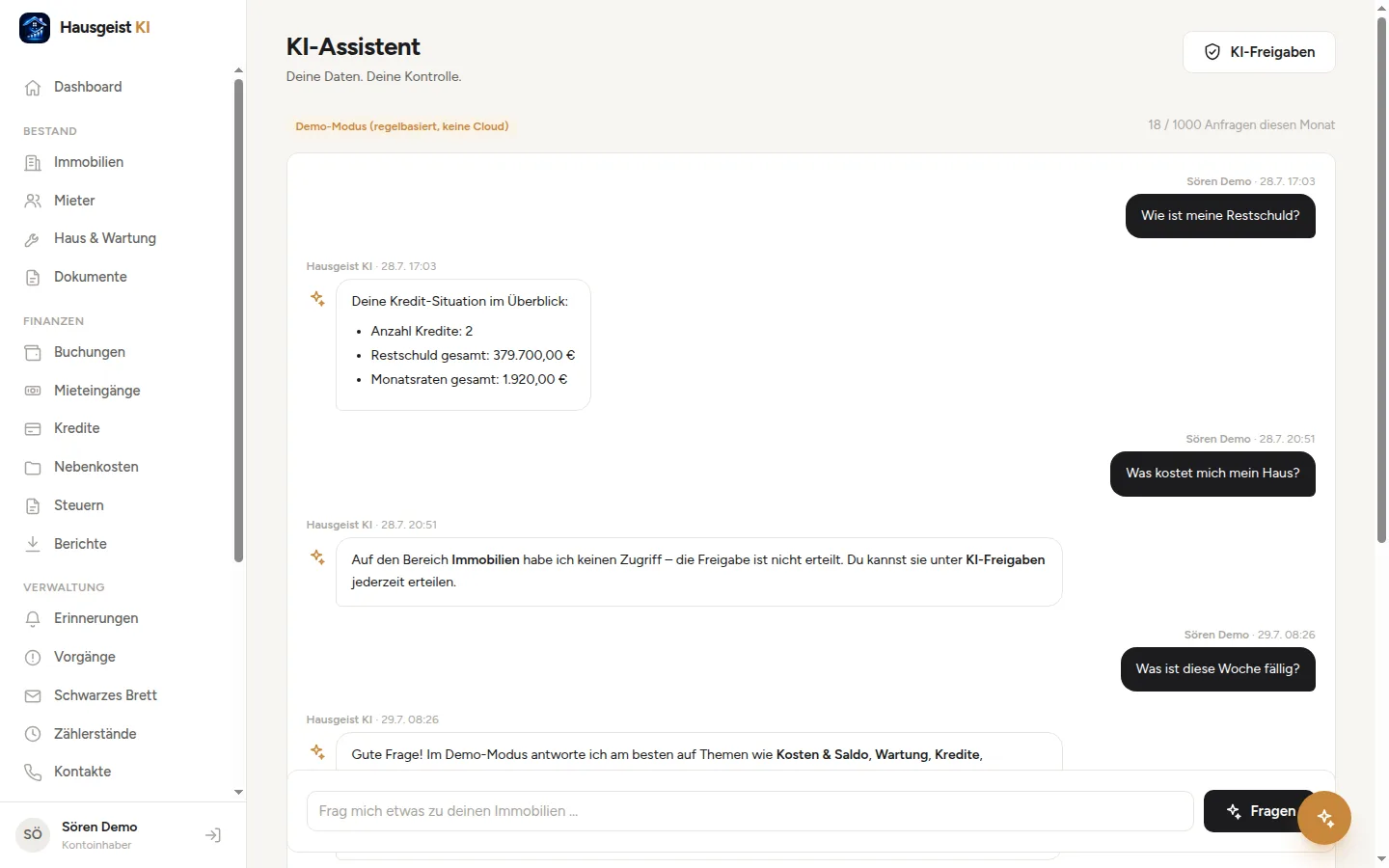Click the Immobilien building icon
Viewport: 1389px width, 868px height.
33,163
